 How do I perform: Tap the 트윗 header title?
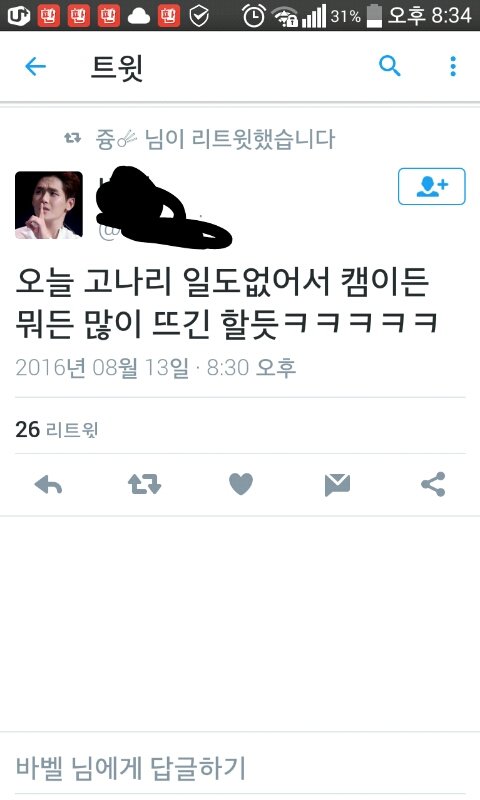point(117,67)
